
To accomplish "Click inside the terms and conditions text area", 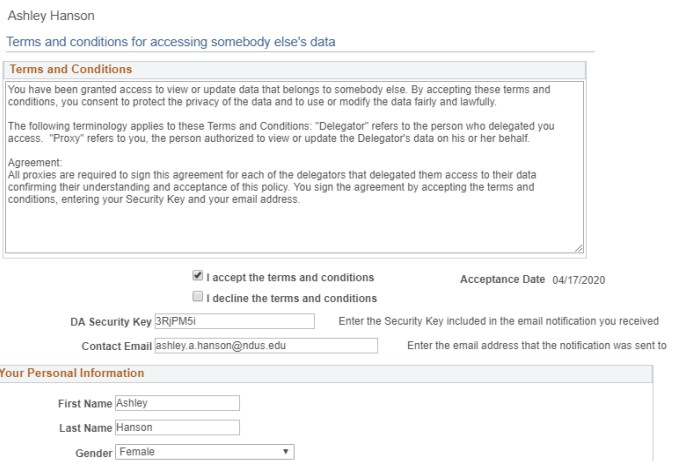I will [x=294, y=165].
